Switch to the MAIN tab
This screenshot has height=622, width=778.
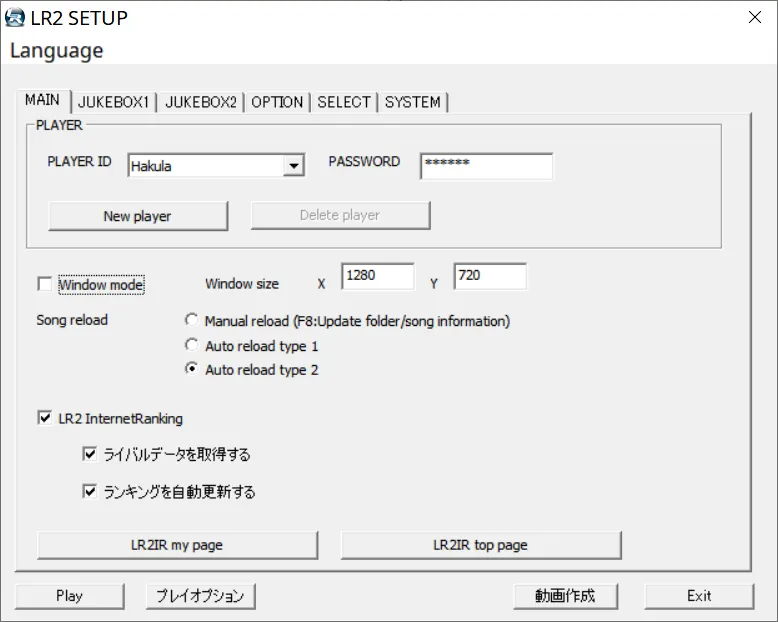point(42,100)
